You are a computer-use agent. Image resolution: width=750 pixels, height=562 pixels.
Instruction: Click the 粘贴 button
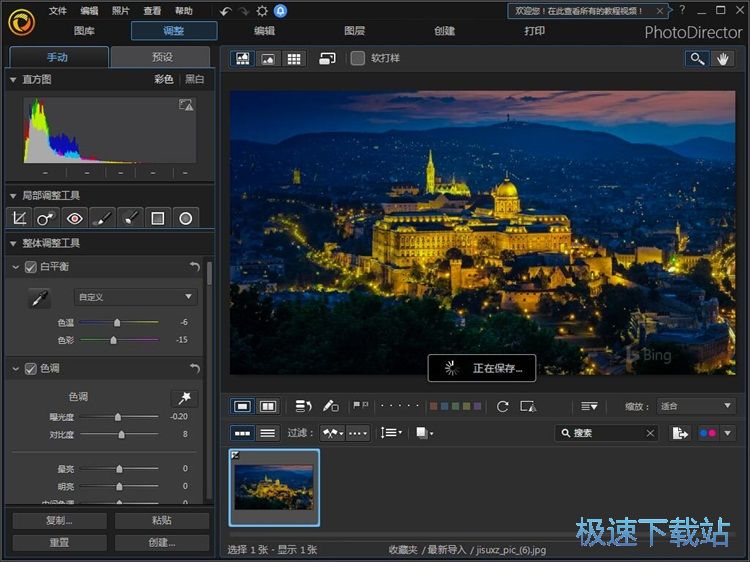tap(162, 520)
